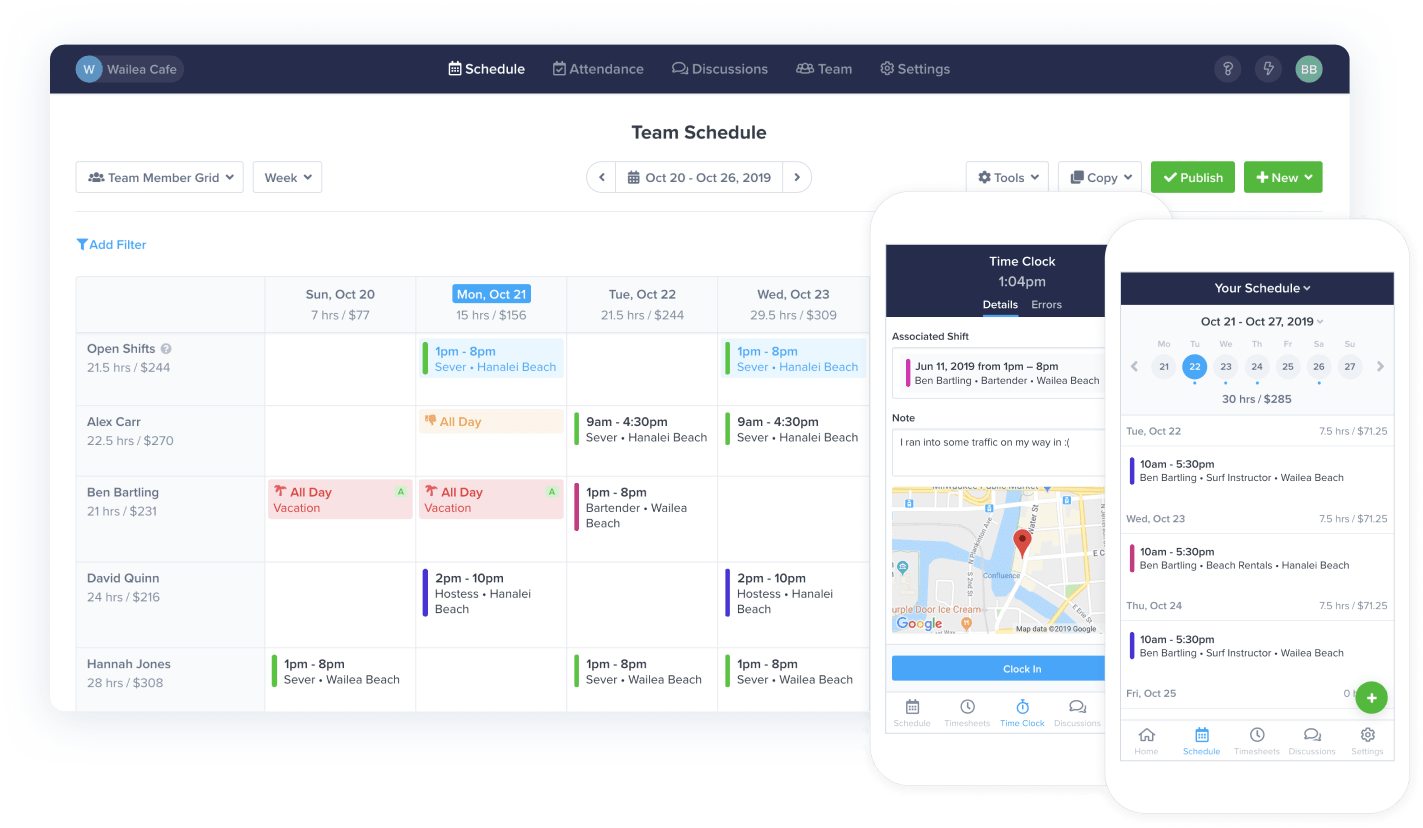Go to next week in phone calendar
This screenshot has width=1423, height=828.
coord(1380,366)
